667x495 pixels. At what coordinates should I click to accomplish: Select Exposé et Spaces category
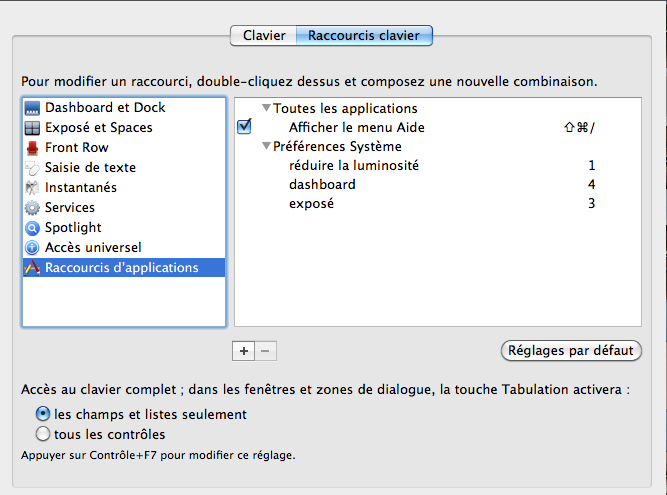tap(124, 128)
